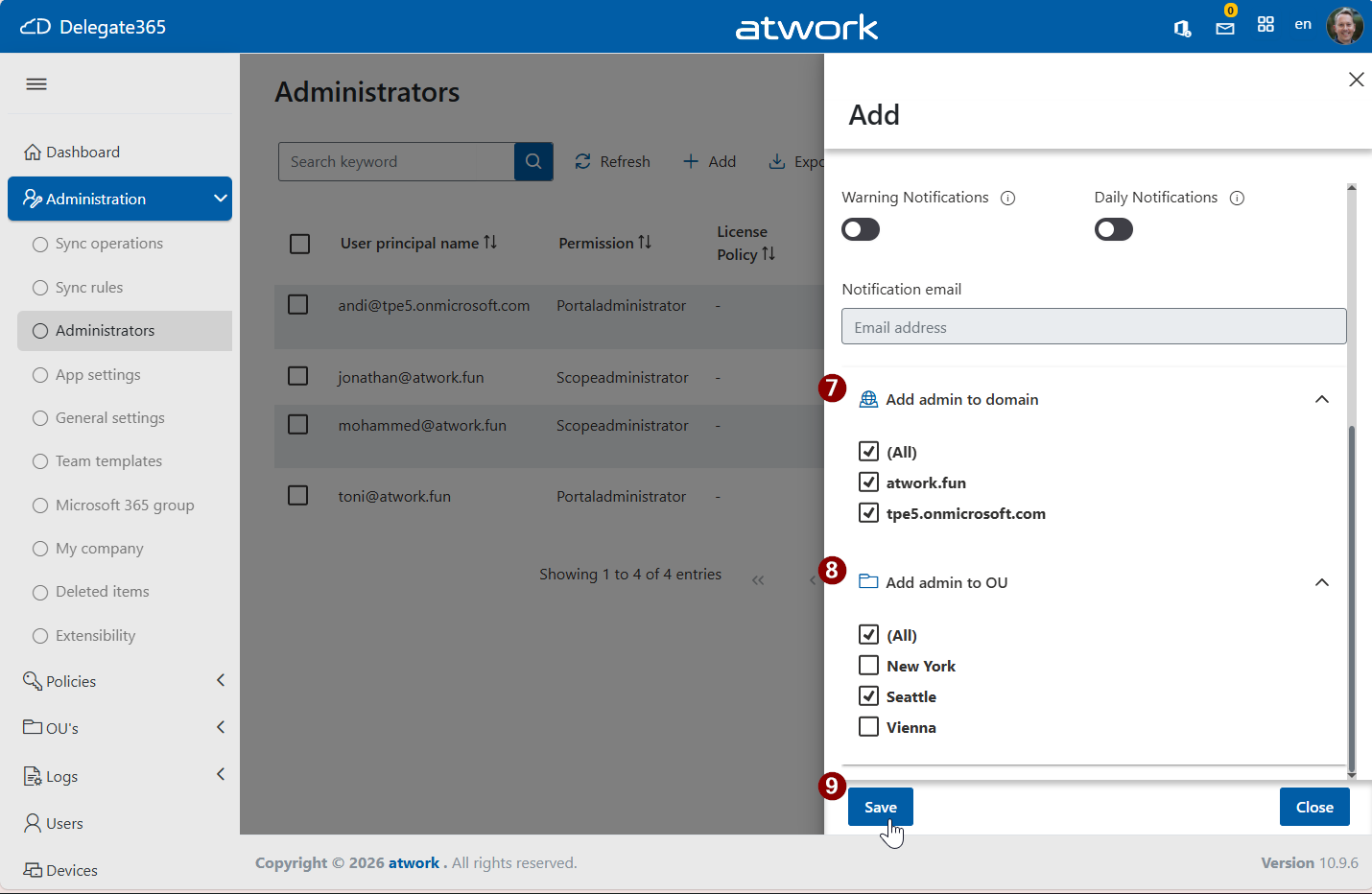Uncheck the Seattle OU checkbox

click(868, 695)
